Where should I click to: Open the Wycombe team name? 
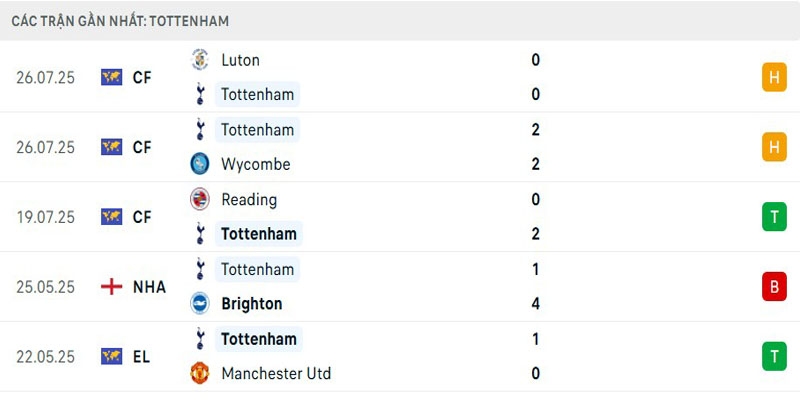click(256, 164)
